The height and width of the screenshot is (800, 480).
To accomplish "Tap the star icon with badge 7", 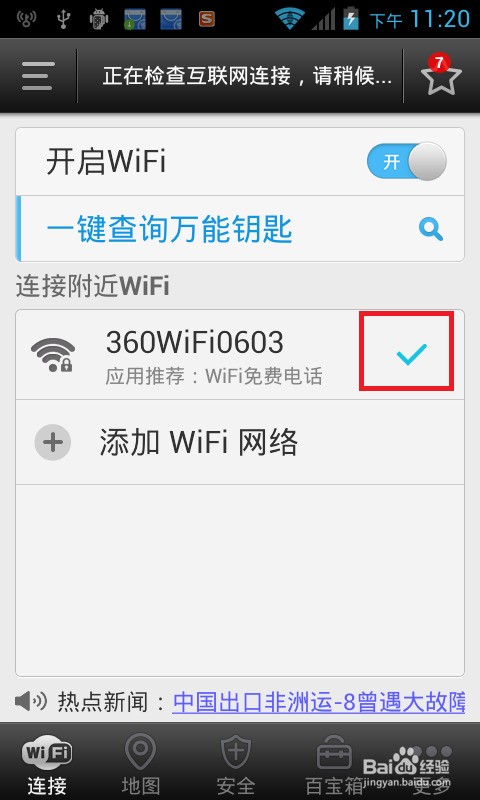I will (x=441, y=75).
